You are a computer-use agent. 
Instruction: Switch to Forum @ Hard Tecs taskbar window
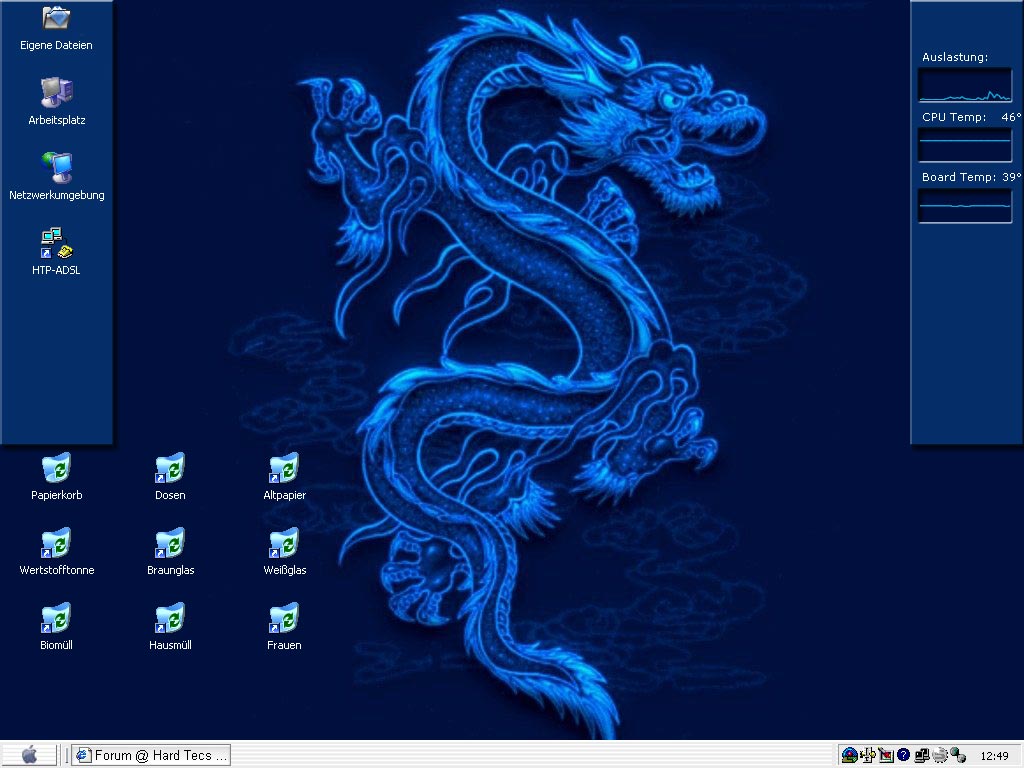click(x=152, y=755)
